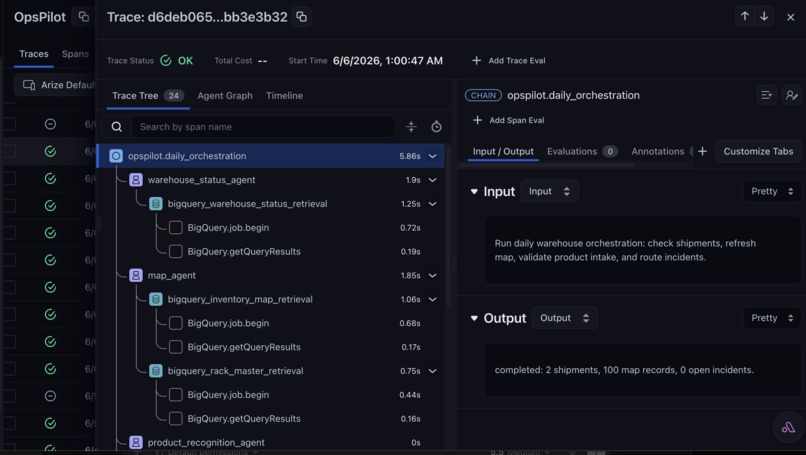The width and height of the screenshot is (806, 455).
Task: Toggle span timing stopwatch icon
Action: [436, 126]
